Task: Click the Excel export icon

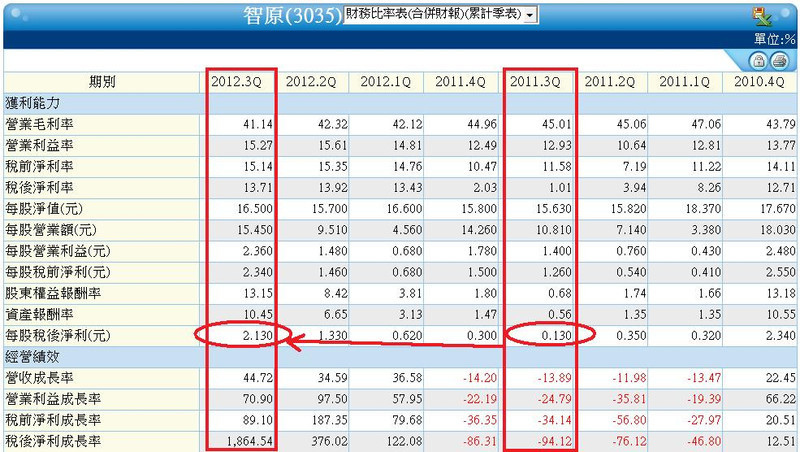Action: (762, 17)
